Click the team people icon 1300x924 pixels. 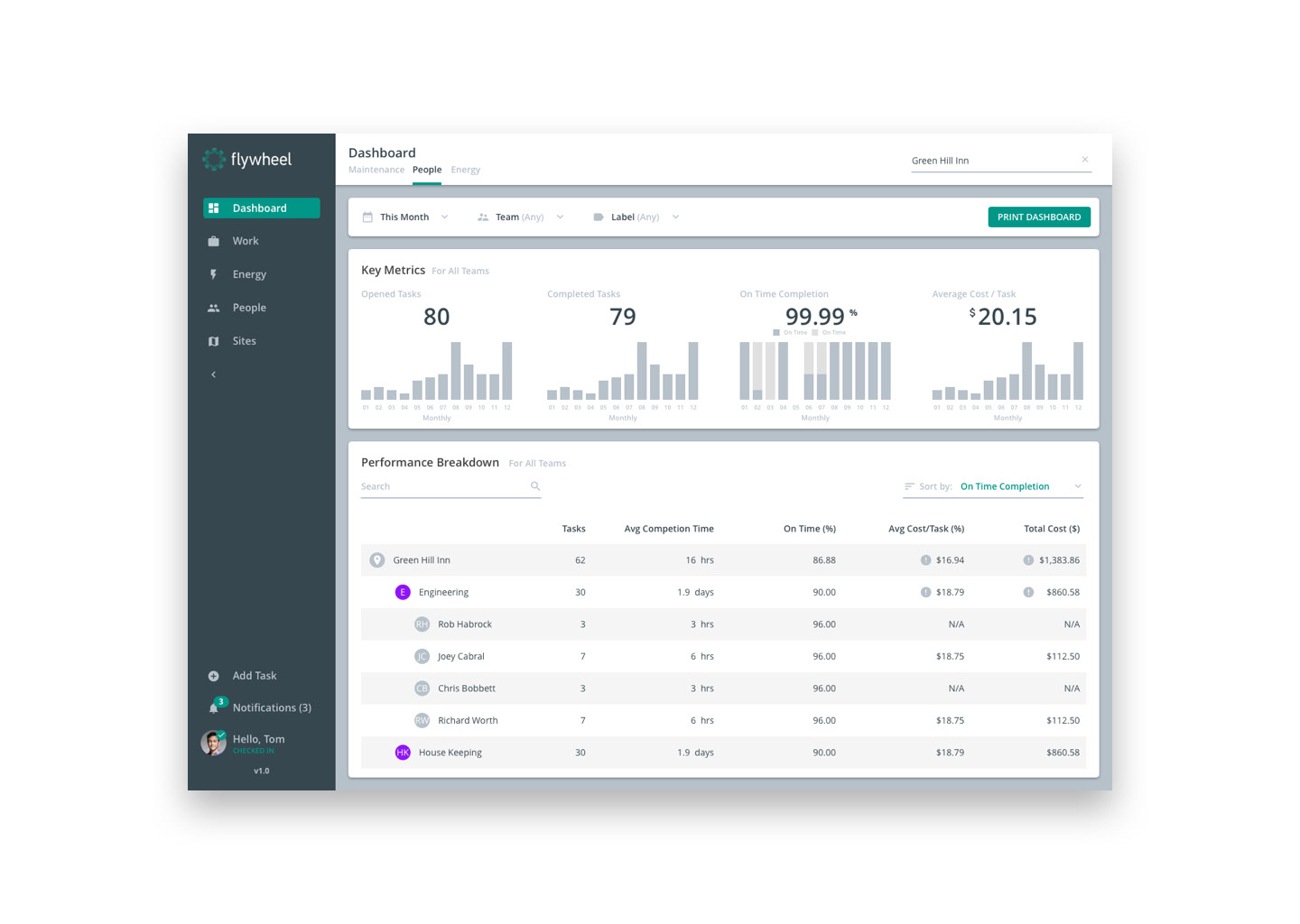(x=483, y=217)
